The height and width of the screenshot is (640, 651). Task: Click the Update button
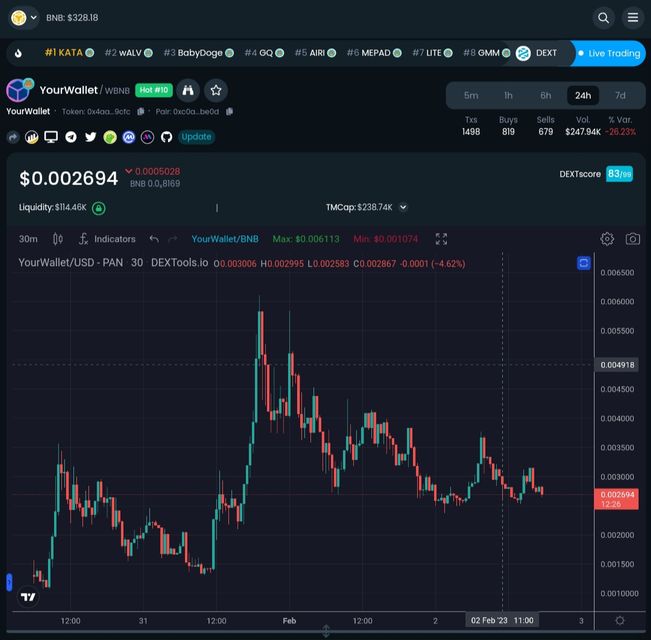click(x=196, y=137)
